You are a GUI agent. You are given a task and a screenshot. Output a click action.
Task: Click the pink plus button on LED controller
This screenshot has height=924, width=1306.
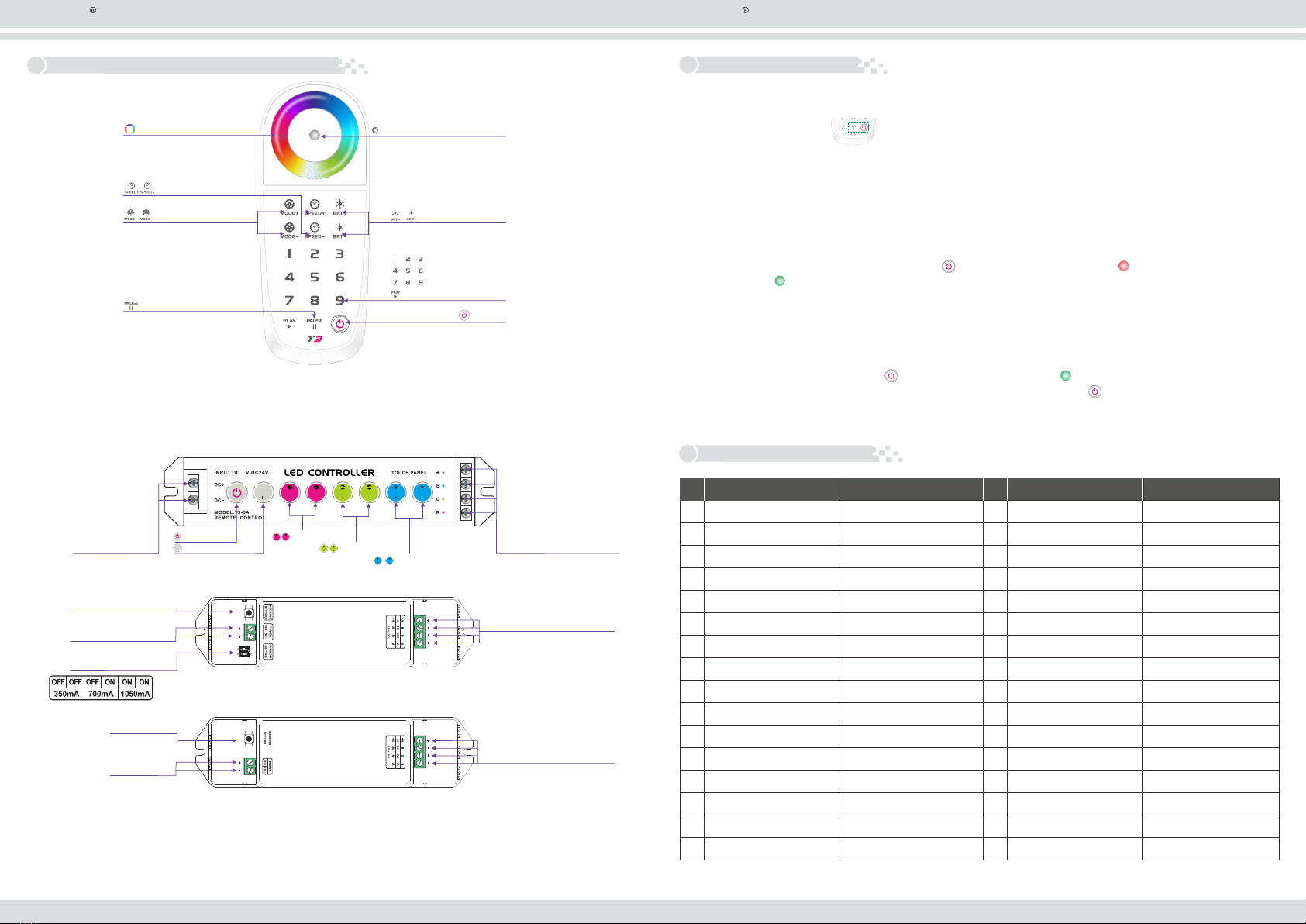click(289, 491)
